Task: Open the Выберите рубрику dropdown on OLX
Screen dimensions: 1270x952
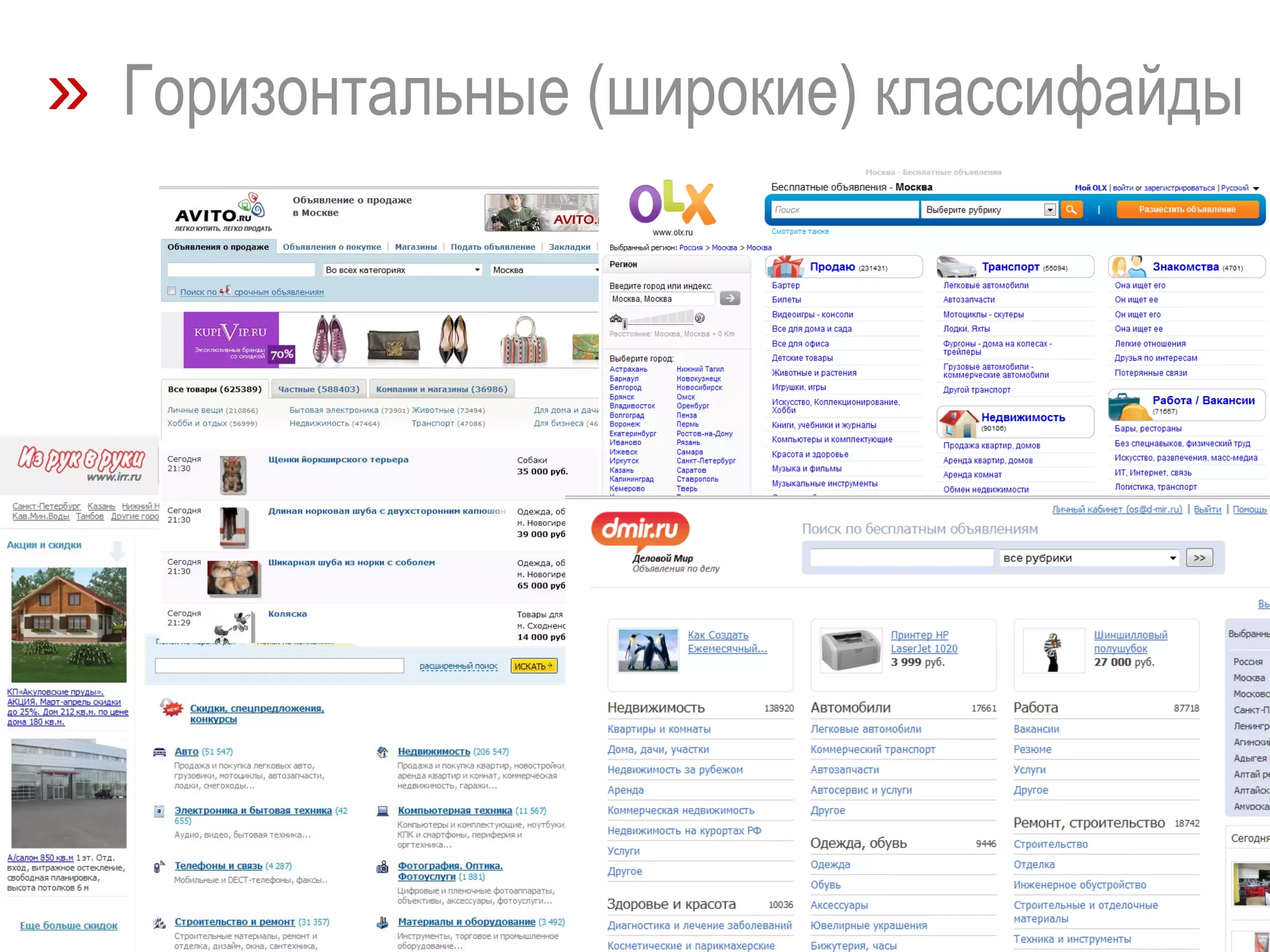Action: tap(990, 209)
